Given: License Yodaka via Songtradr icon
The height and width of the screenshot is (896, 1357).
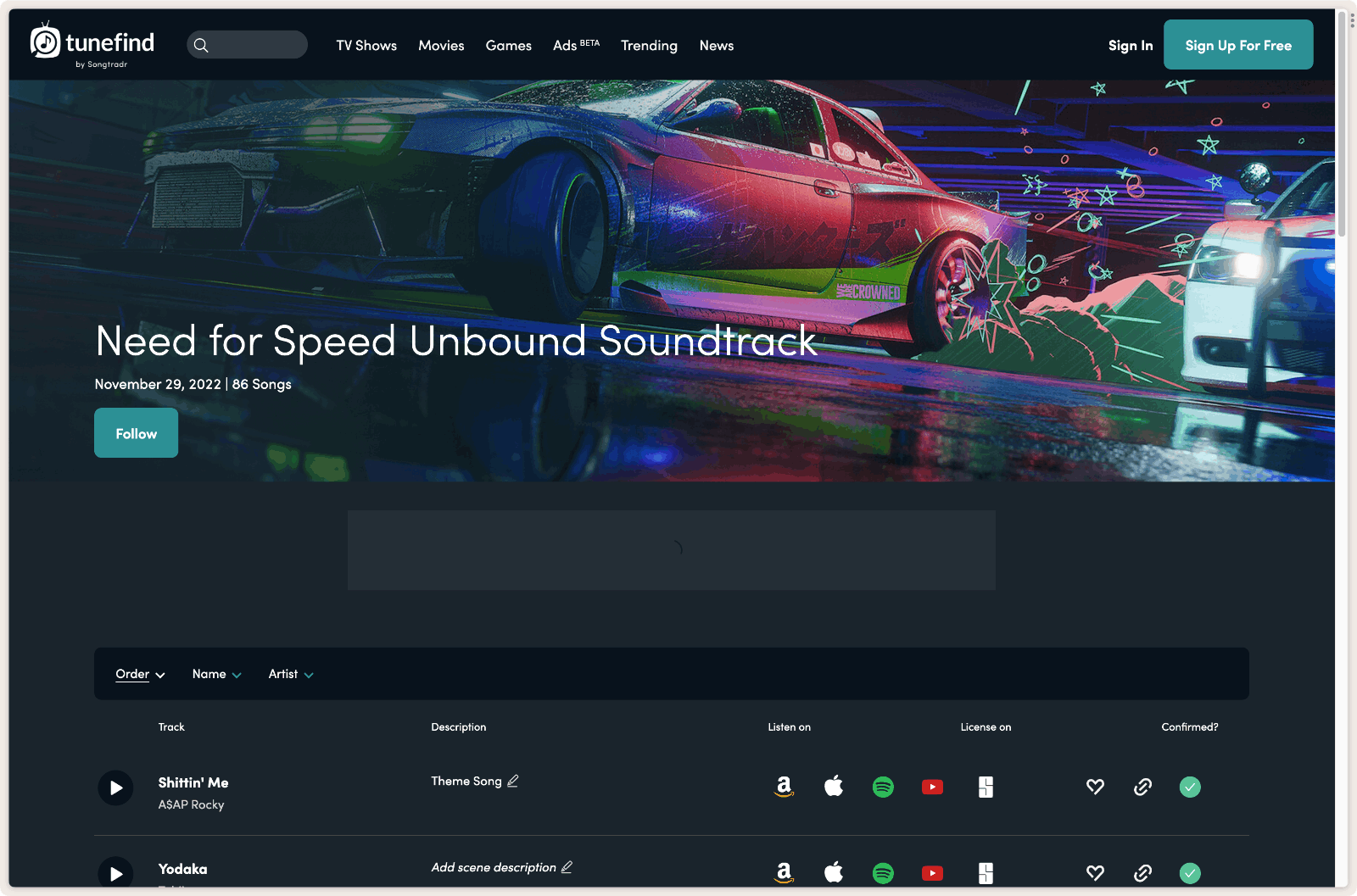Looking at the screenshot, I should pos(986,873).
